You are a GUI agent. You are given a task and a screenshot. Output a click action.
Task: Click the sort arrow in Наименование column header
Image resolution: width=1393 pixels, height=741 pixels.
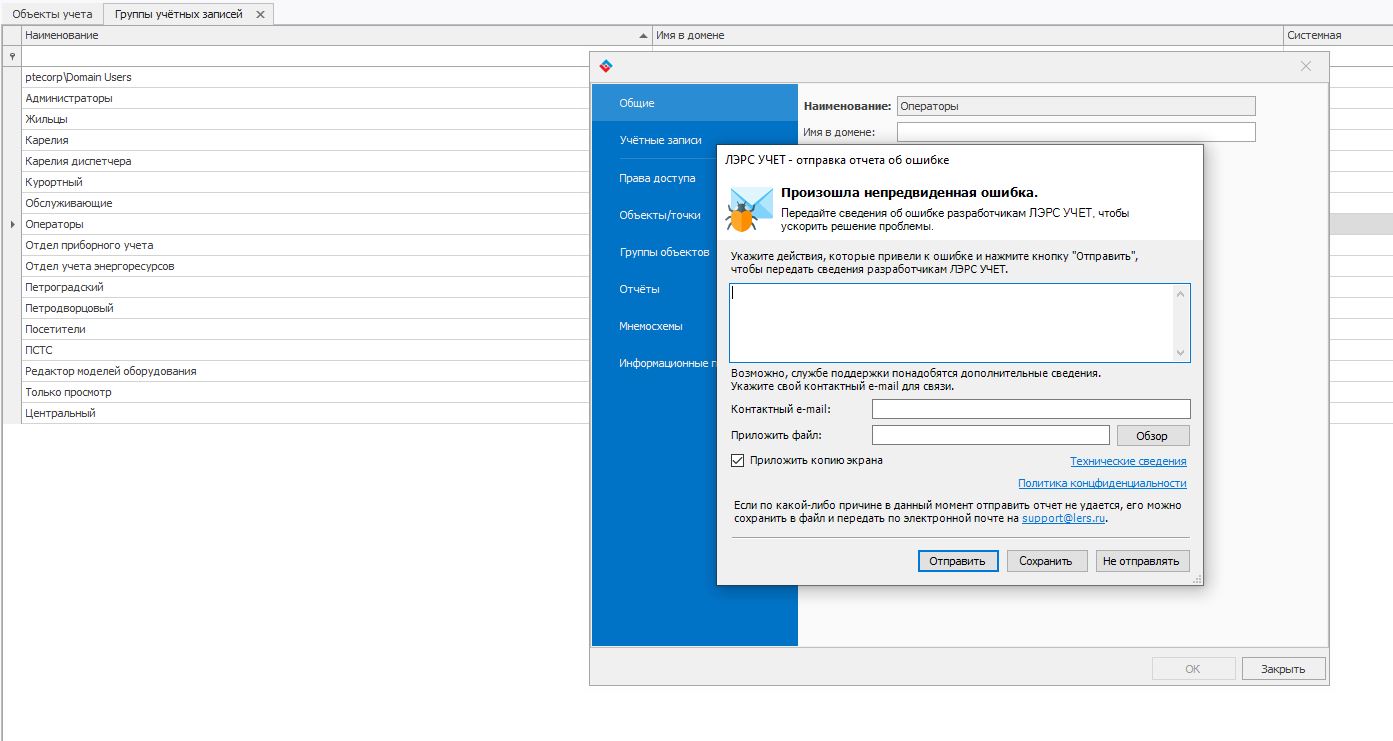(643, 36)
